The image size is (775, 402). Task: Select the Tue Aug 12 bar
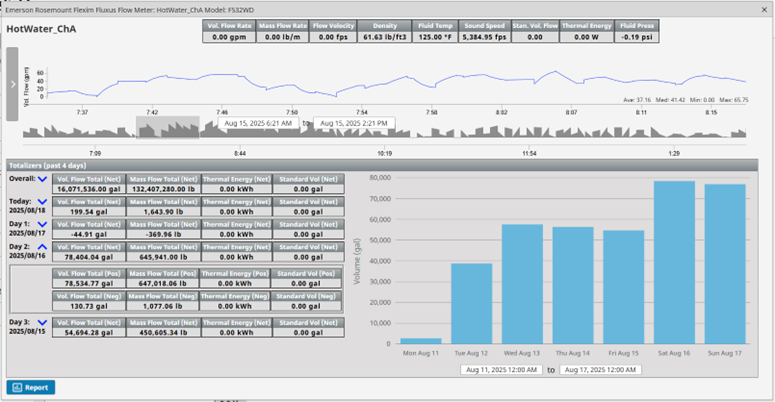472,305
